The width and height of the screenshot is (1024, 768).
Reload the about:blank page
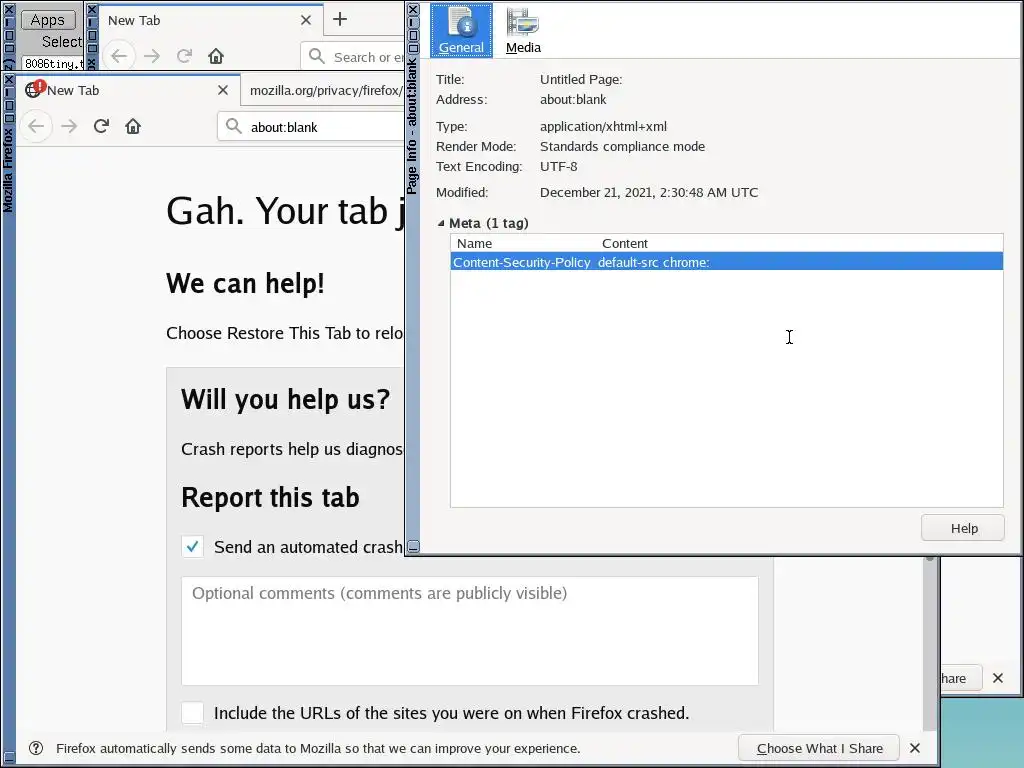pyautogui.click(x=101, y=126)
